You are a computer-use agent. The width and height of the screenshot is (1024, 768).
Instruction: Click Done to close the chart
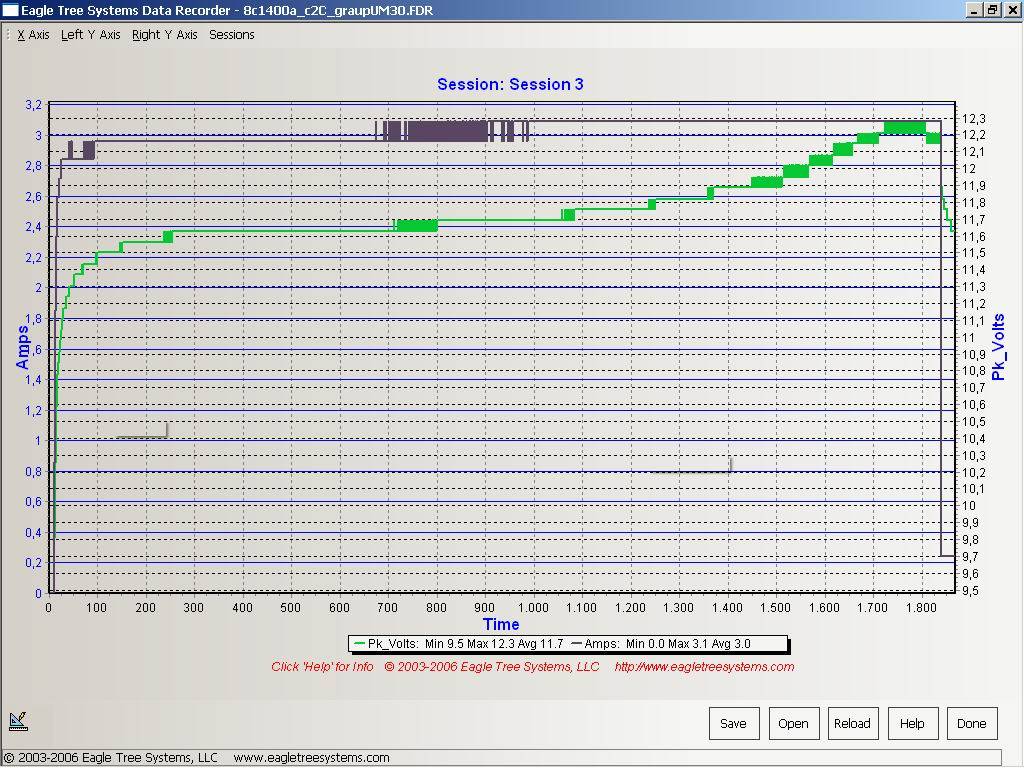pos(971,723)
